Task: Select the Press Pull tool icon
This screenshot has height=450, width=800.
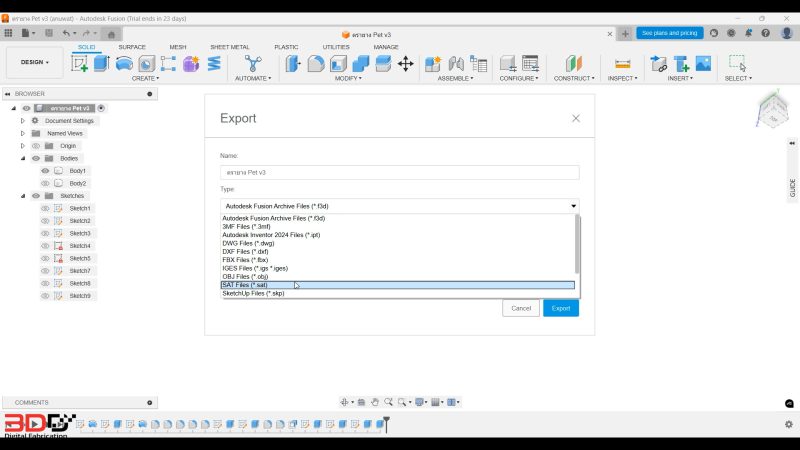Action: (x=293, y=64)
